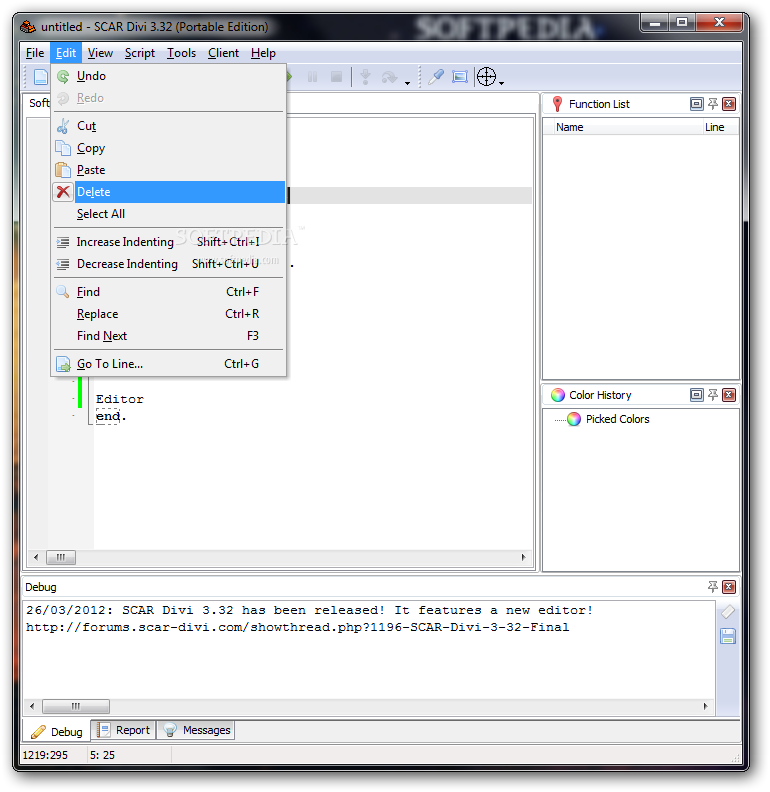Choose Cut from the Edit menu
The width and height of the screenshot is (770, 792).
click(x=169, y=126)
